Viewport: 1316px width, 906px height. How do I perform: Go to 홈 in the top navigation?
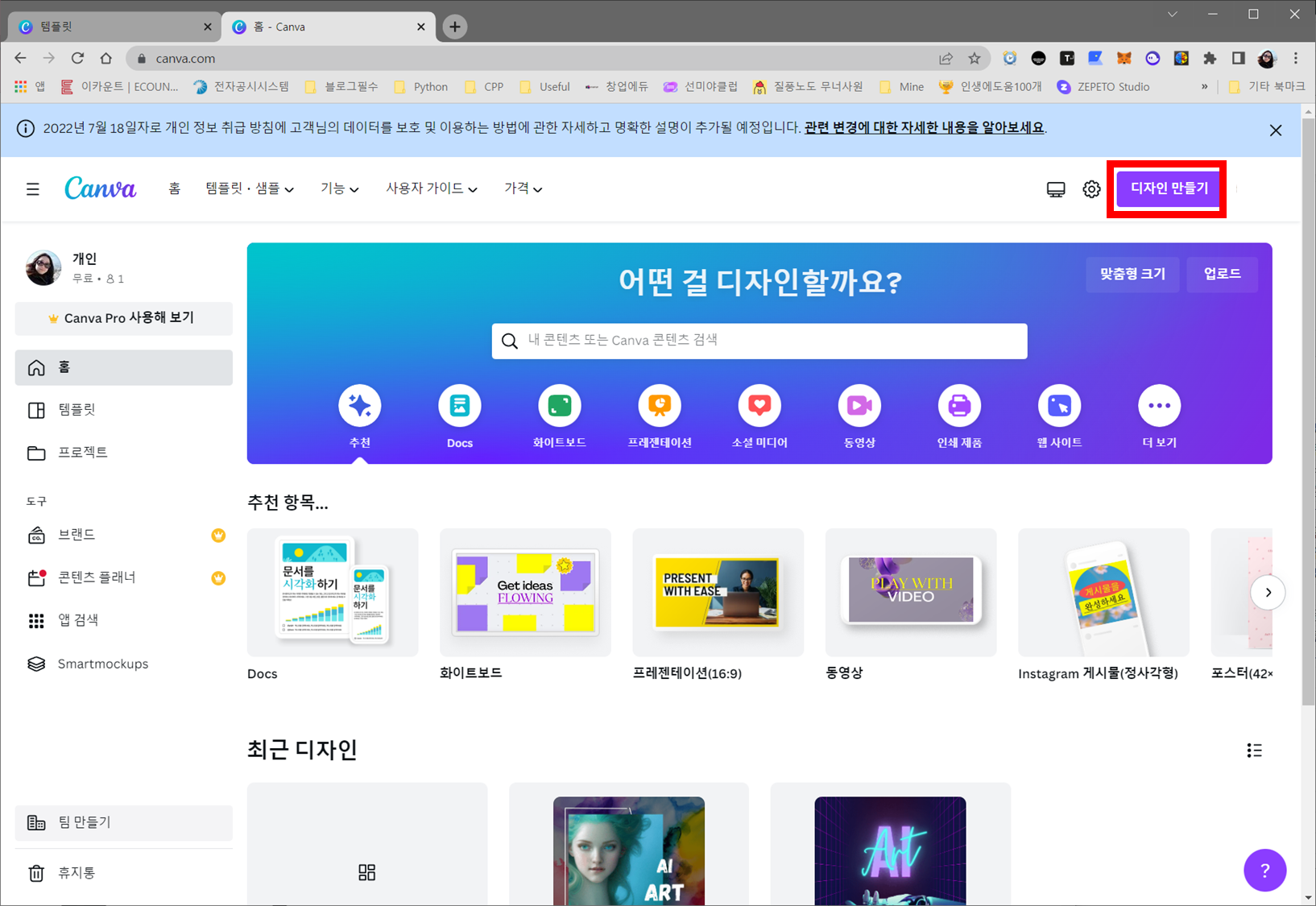175,188
